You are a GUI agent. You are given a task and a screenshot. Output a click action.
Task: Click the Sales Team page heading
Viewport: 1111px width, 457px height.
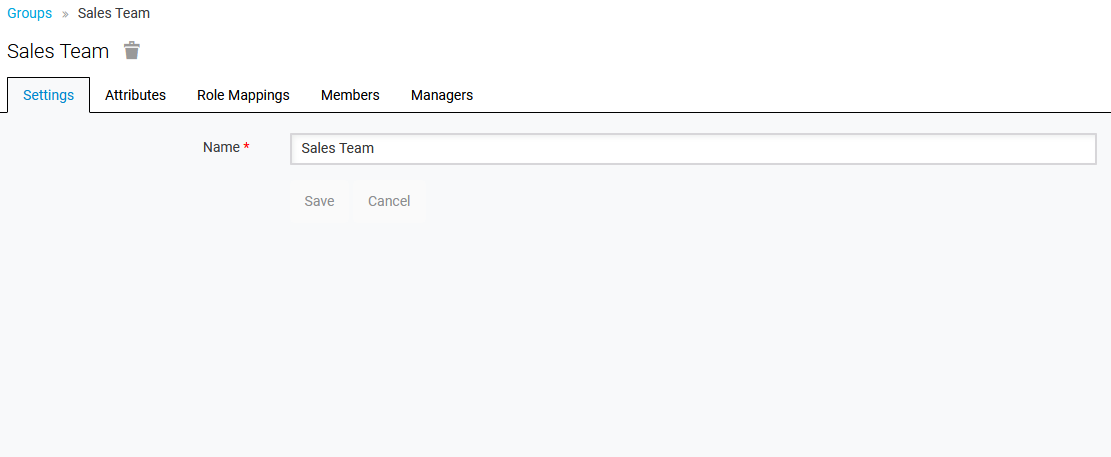point(58,51)
